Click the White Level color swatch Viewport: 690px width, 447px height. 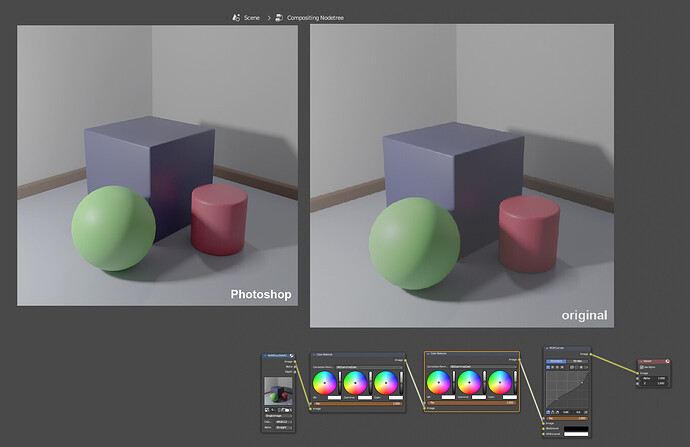pos(576,434)
